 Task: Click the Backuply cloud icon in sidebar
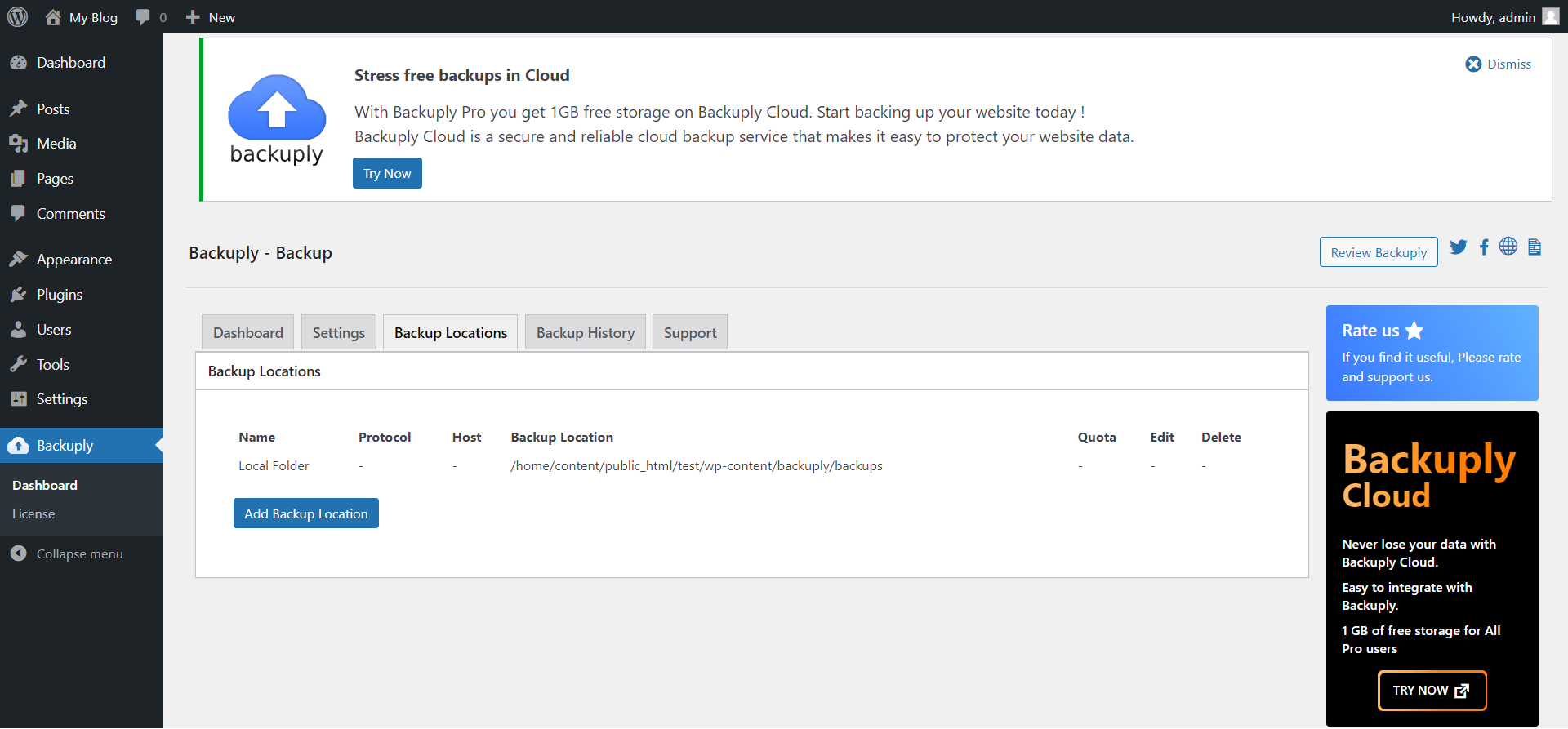pos(18,446)
